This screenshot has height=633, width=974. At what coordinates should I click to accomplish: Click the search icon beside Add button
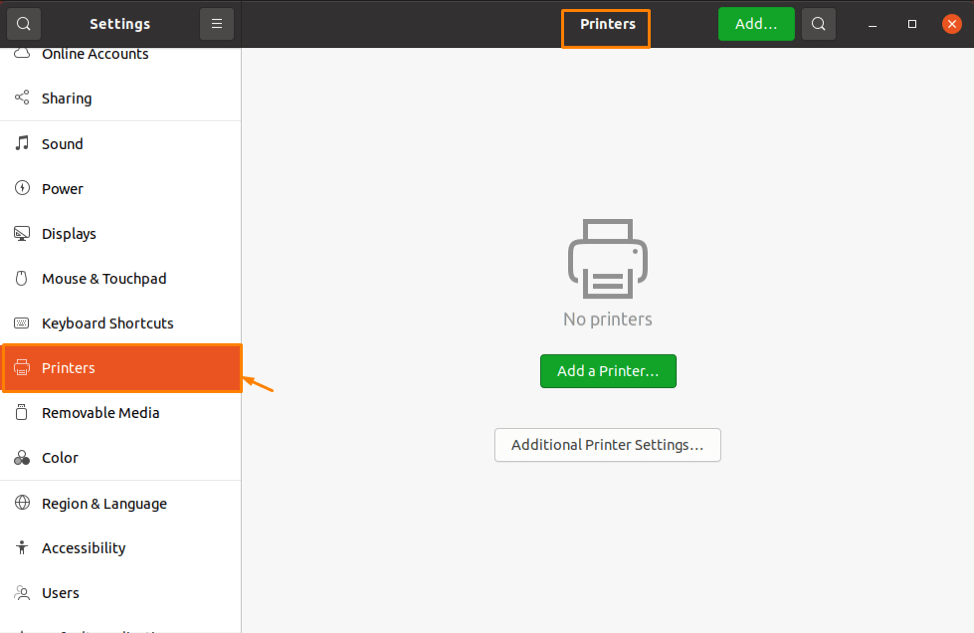pyautogui.click(x=818, y=23)
